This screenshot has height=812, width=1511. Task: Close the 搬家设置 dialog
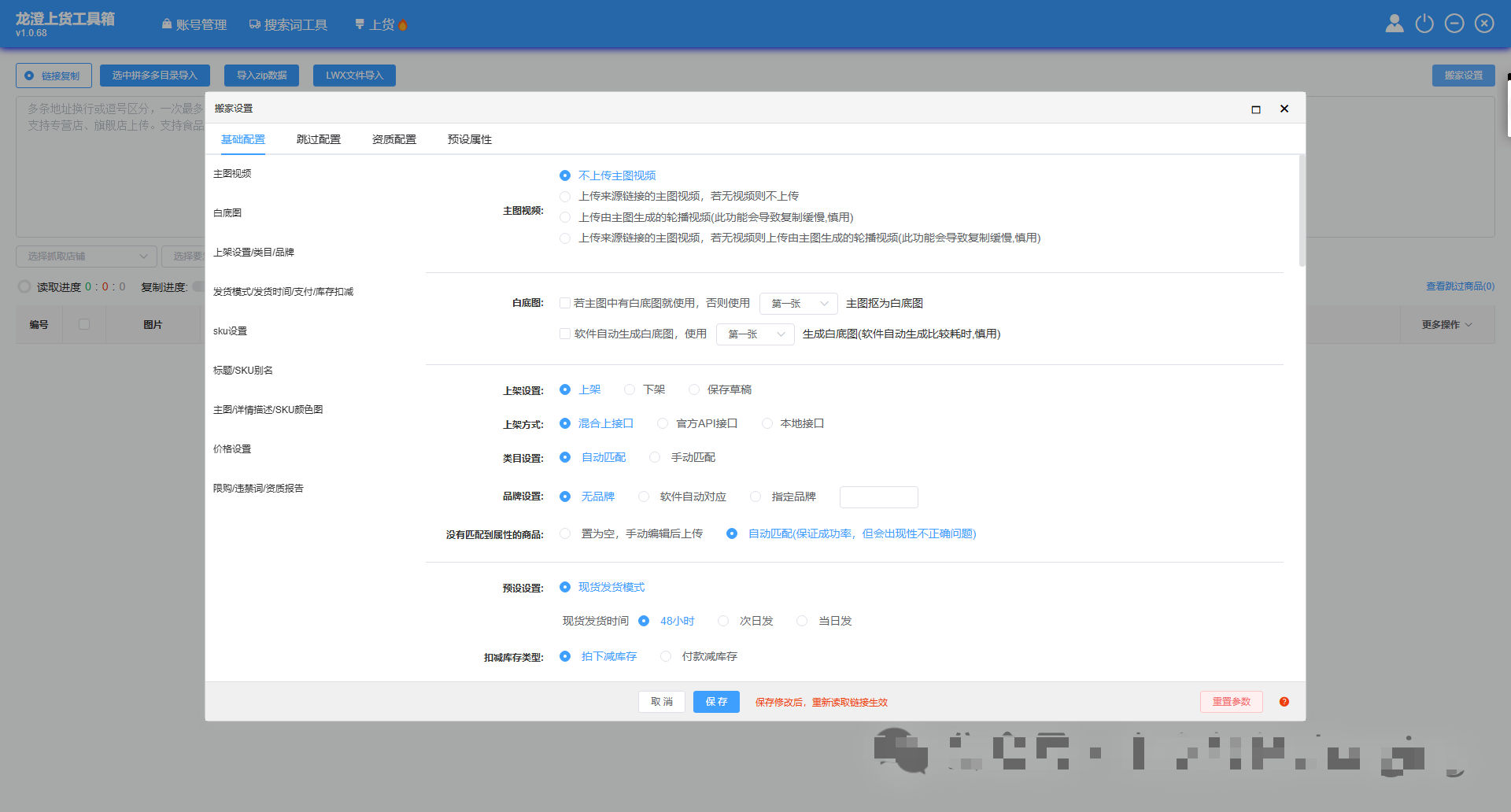point(1284,109)
